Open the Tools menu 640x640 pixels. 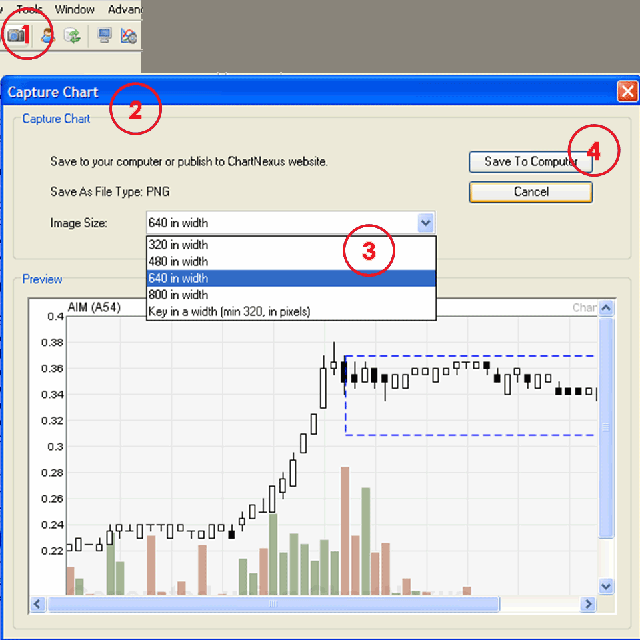coord(30,9)
